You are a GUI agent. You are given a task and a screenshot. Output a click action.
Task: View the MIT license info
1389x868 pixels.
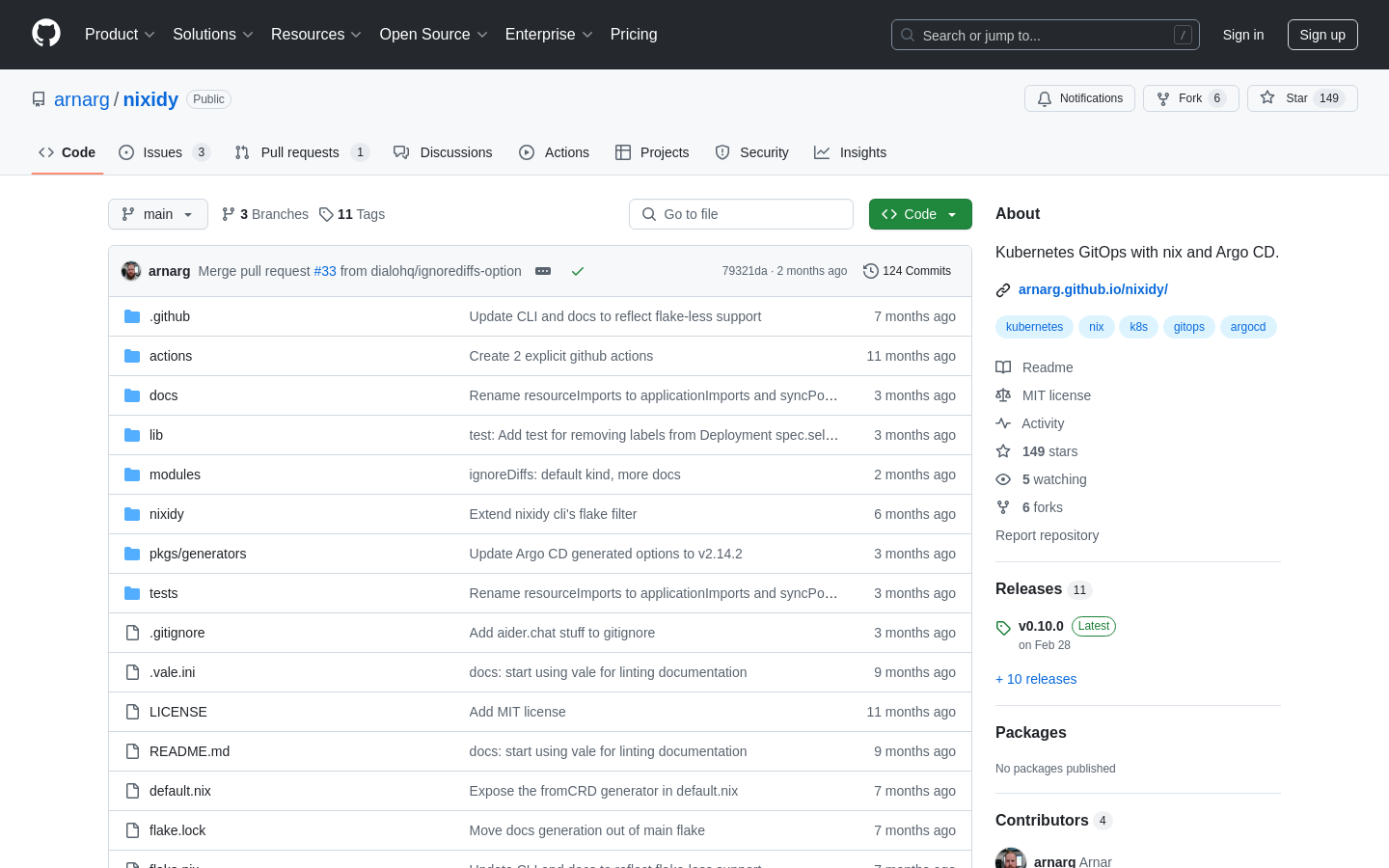(x=1044, y=395)
